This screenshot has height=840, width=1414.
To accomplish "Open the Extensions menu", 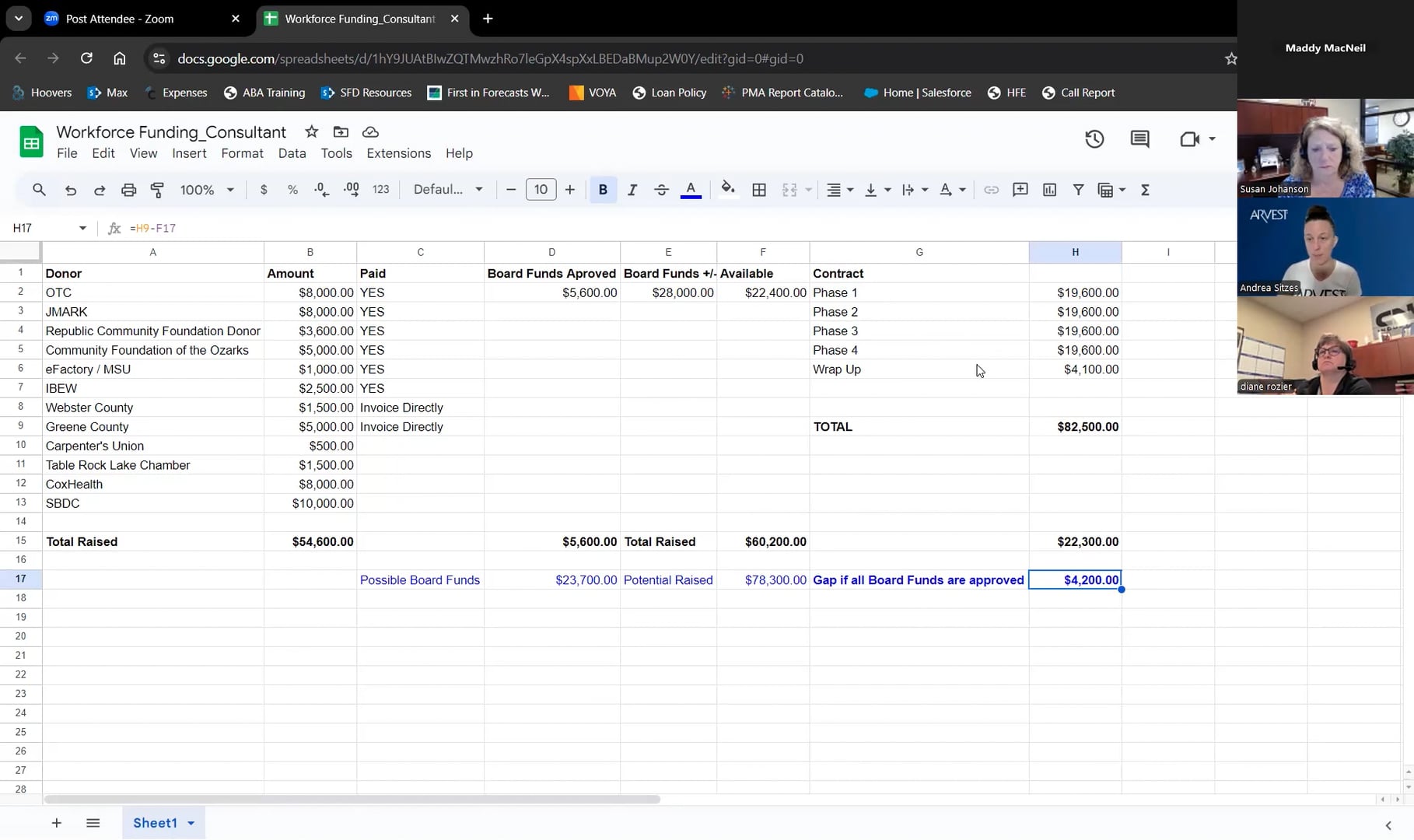I will click(x=398, y=153).
